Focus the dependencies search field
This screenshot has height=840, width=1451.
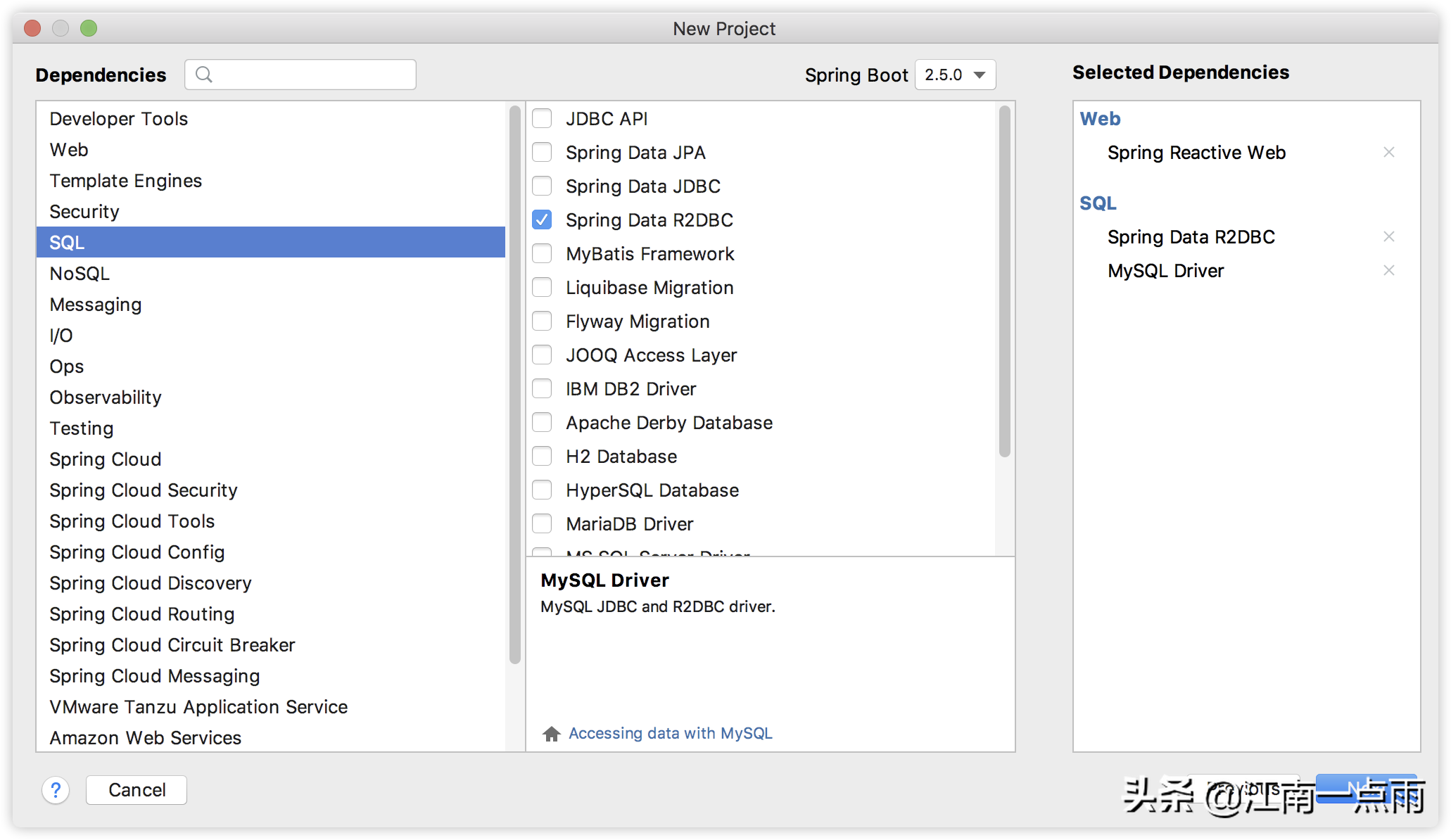tap(300, 75)
